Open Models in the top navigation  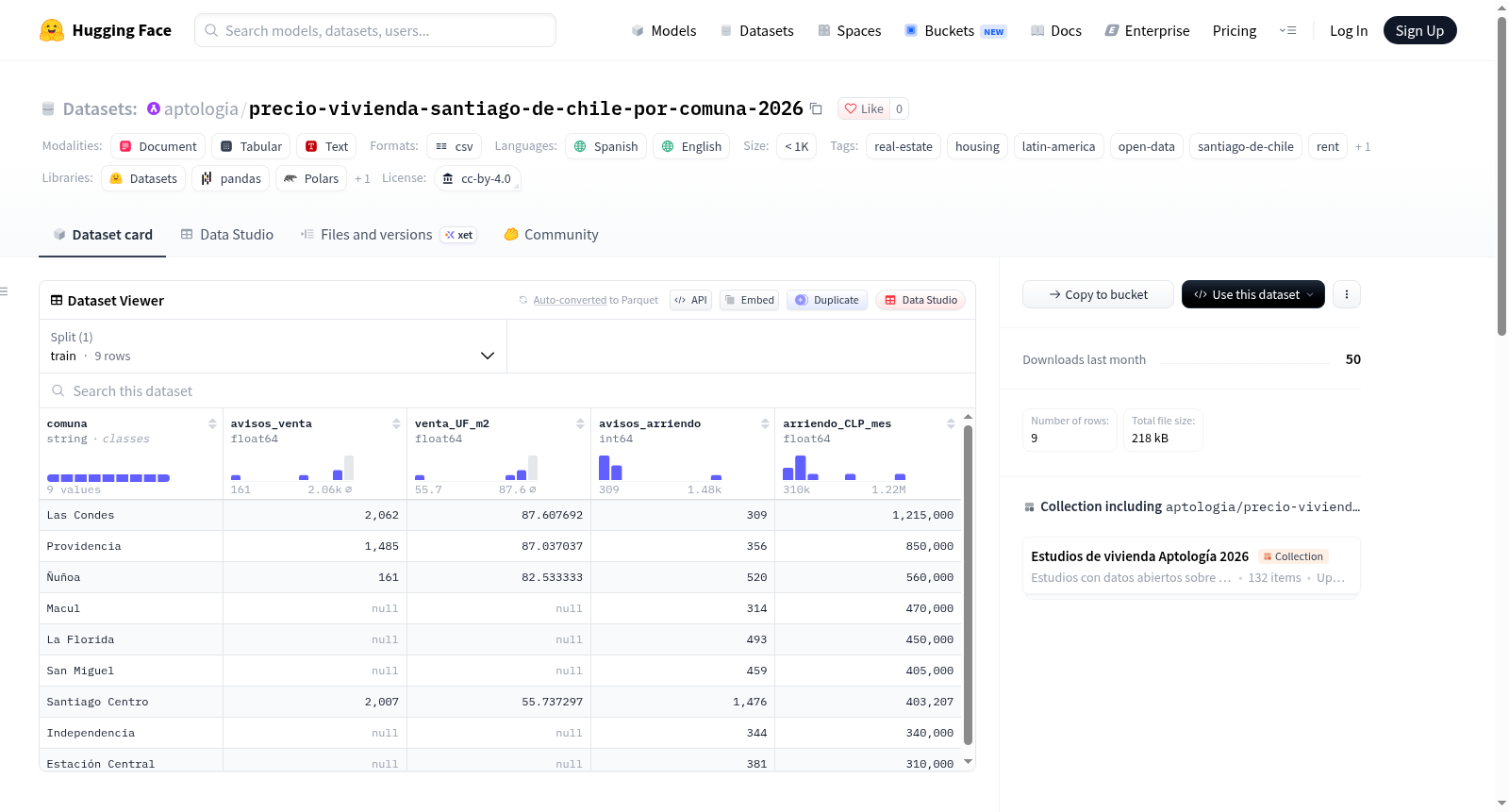pyautogui.click(x=664, y=30)
